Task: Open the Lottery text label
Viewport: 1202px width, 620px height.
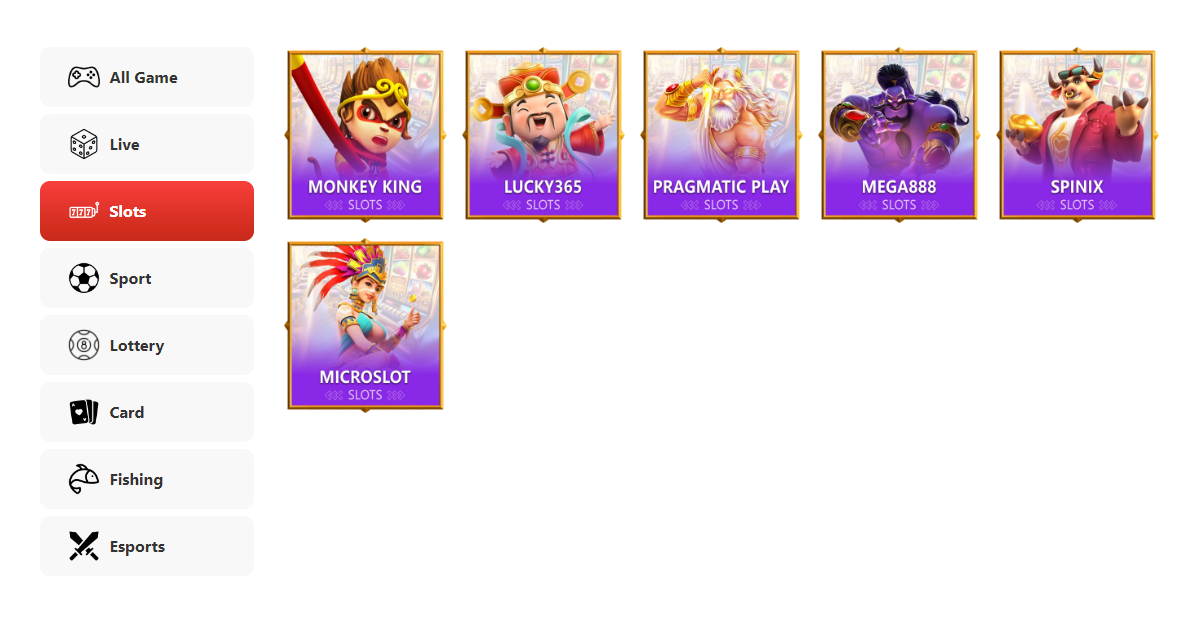Action: tap(137, 346)
